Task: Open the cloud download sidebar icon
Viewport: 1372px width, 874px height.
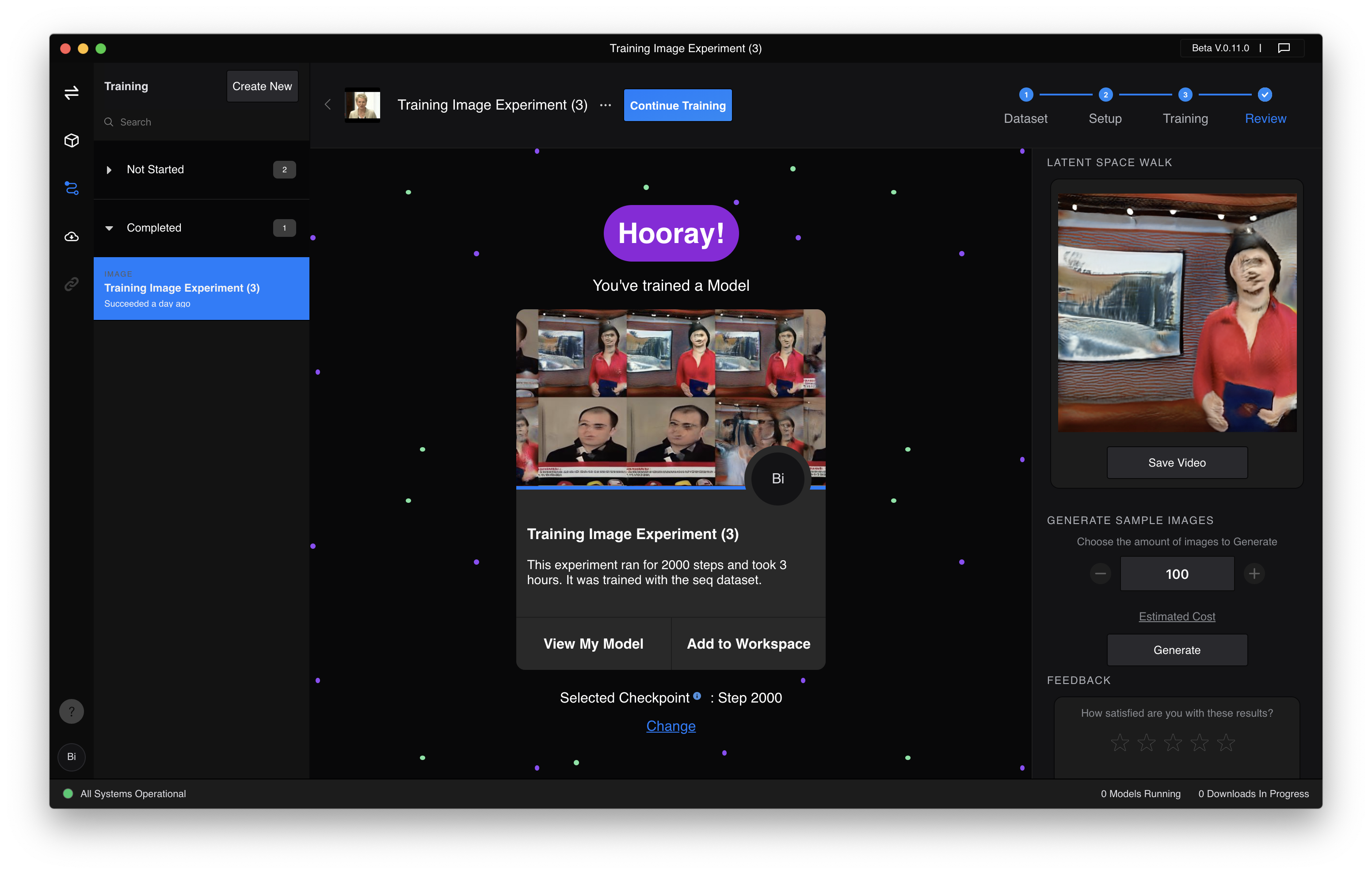Action: pos(71,236)
